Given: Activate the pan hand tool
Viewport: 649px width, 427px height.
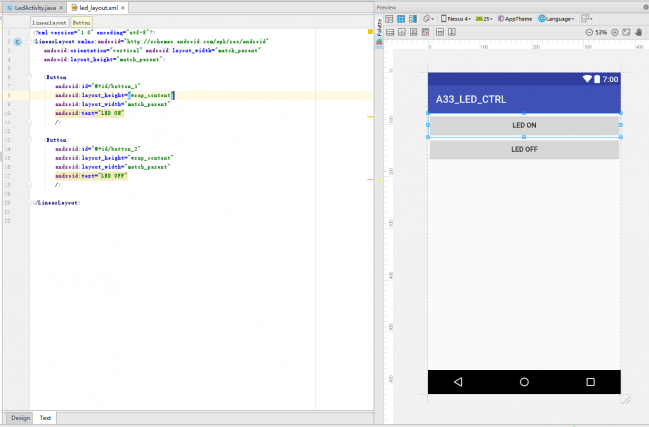Looking at the screenshot, I should [639, 32].
